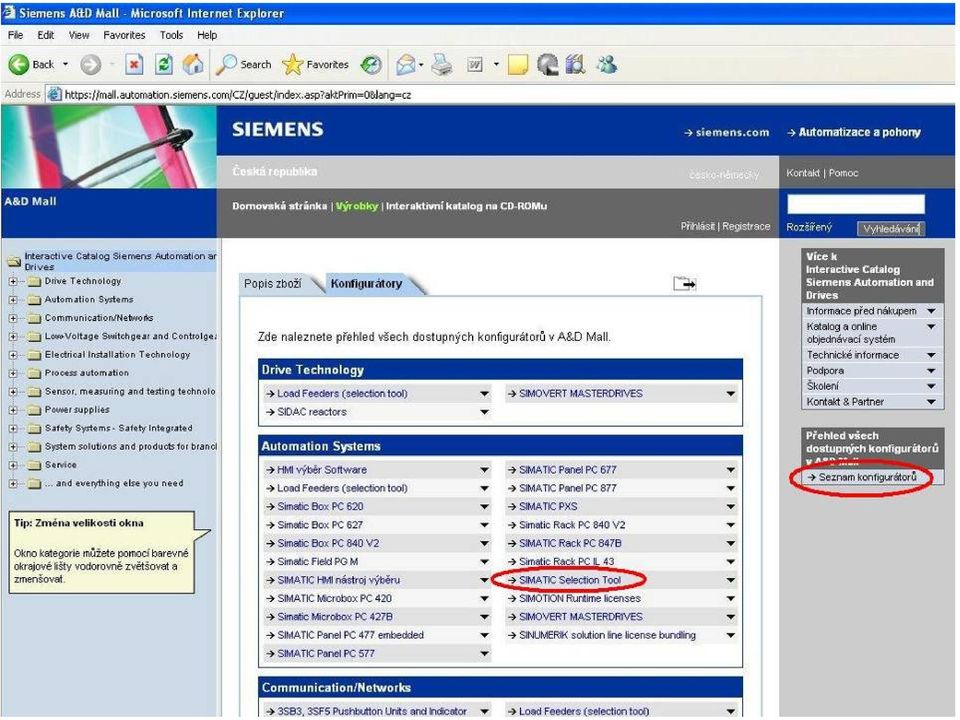Open dropdown arrow next to Back button
This screenshot has width=960, height=720.
(66, 64)
